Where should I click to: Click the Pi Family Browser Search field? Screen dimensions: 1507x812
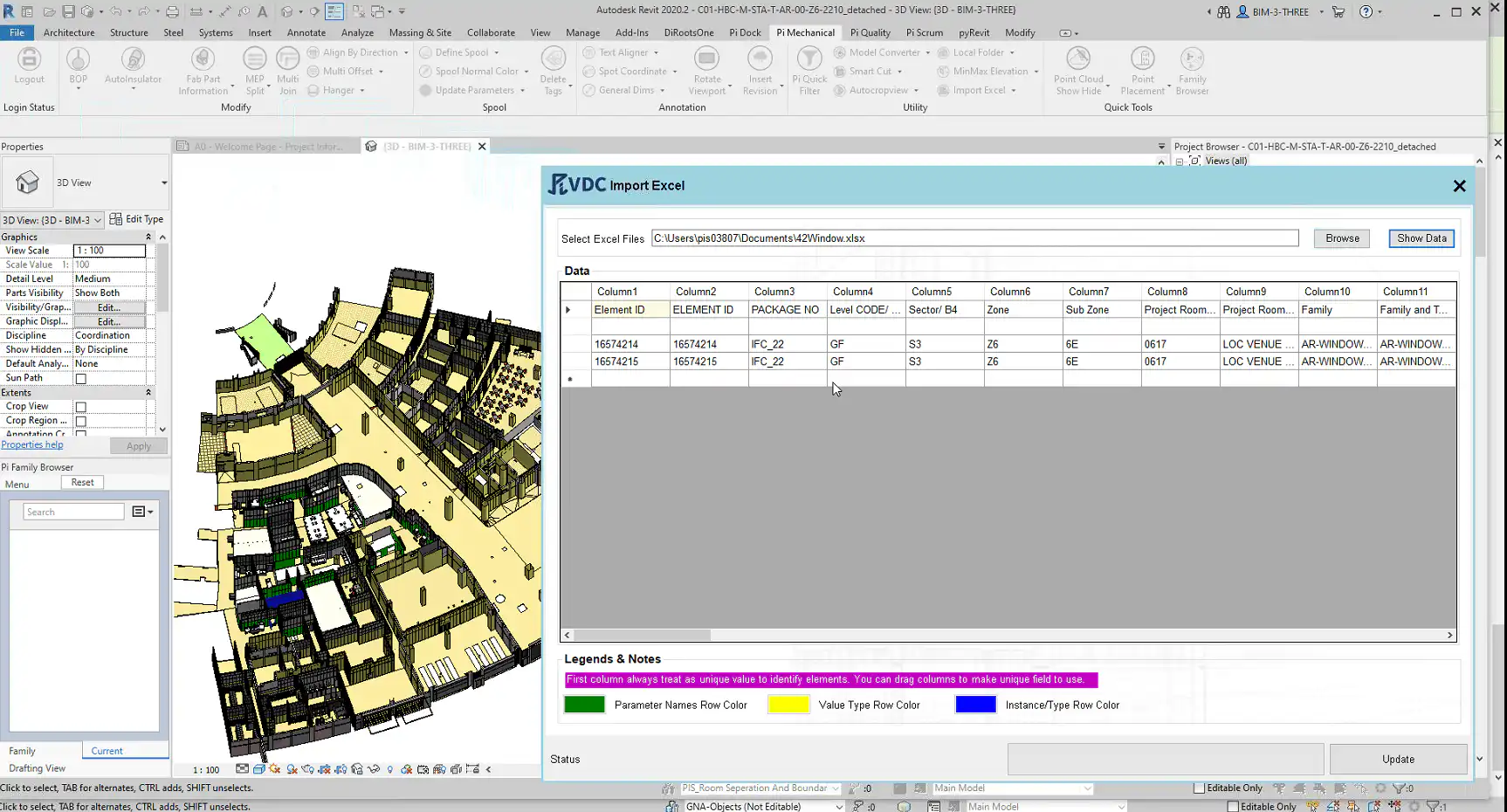coord(74,513)
